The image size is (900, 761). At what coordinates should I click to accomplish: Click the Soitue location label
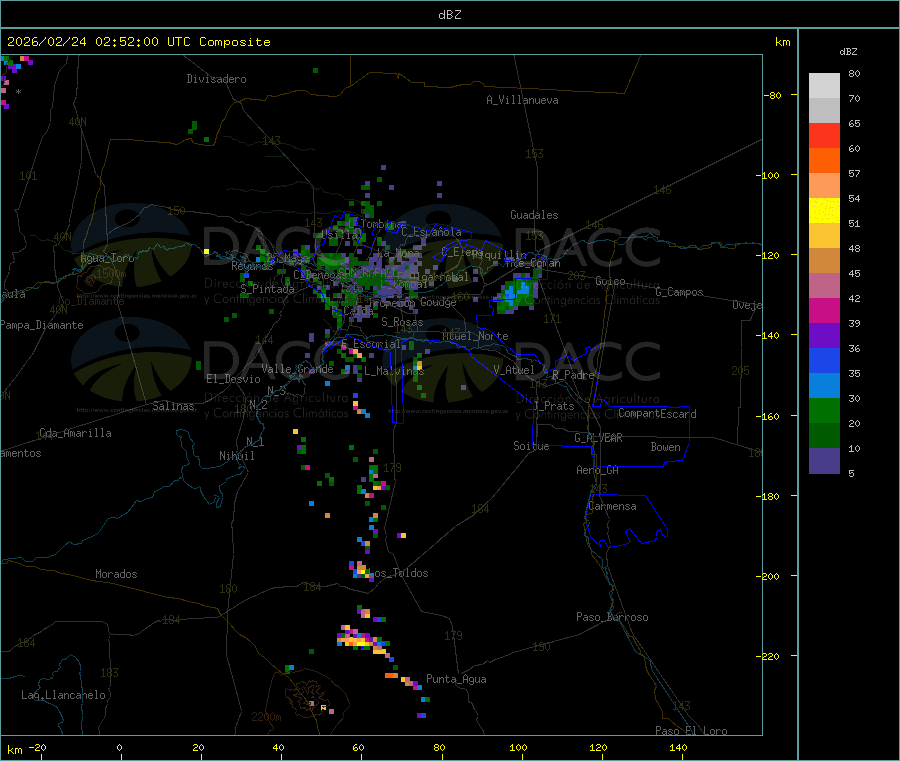(x=531, y=446)
